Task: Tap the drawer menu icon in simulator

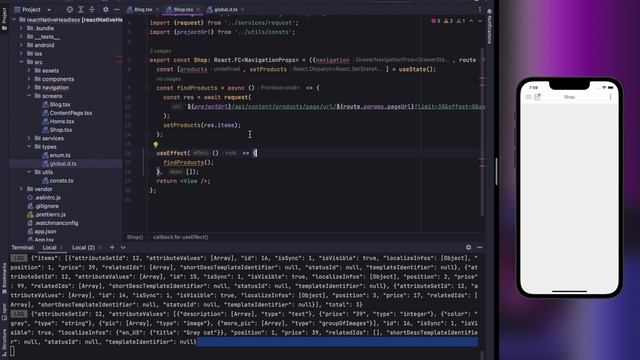Action: click(528, 97)
